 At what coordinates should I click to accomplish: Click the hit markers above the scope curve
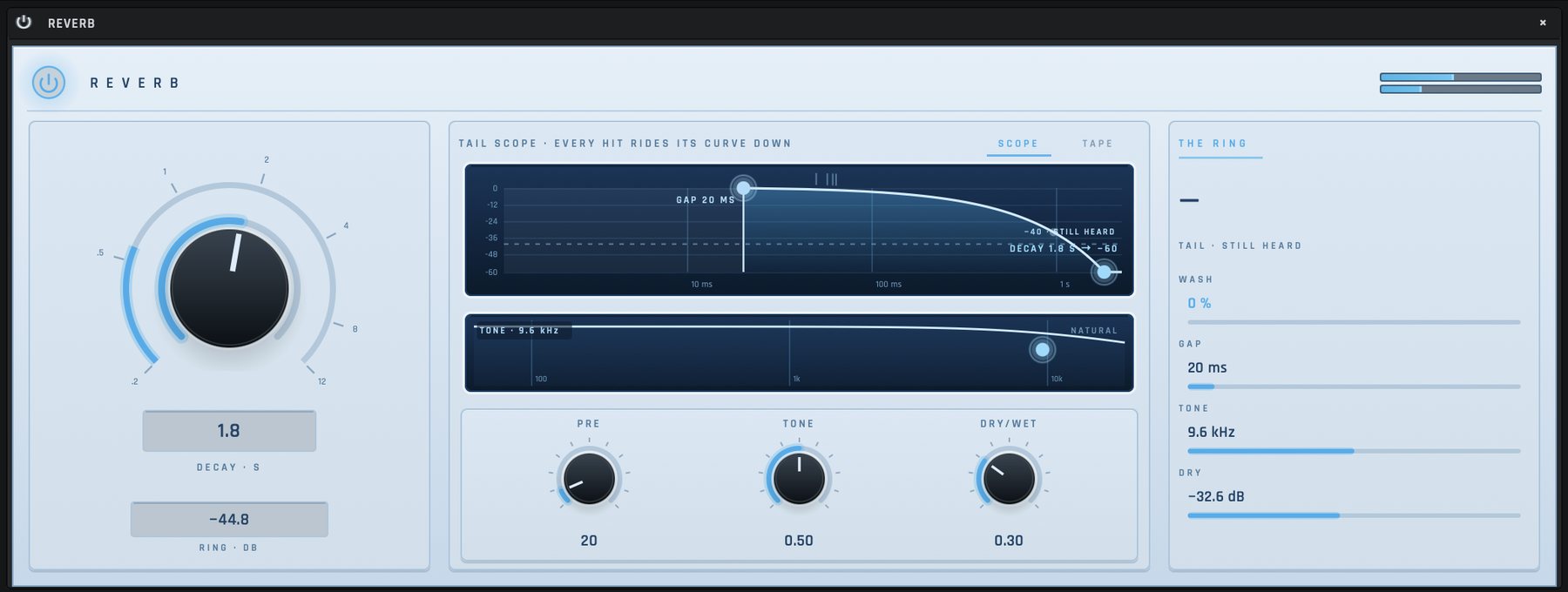[827, 179]
